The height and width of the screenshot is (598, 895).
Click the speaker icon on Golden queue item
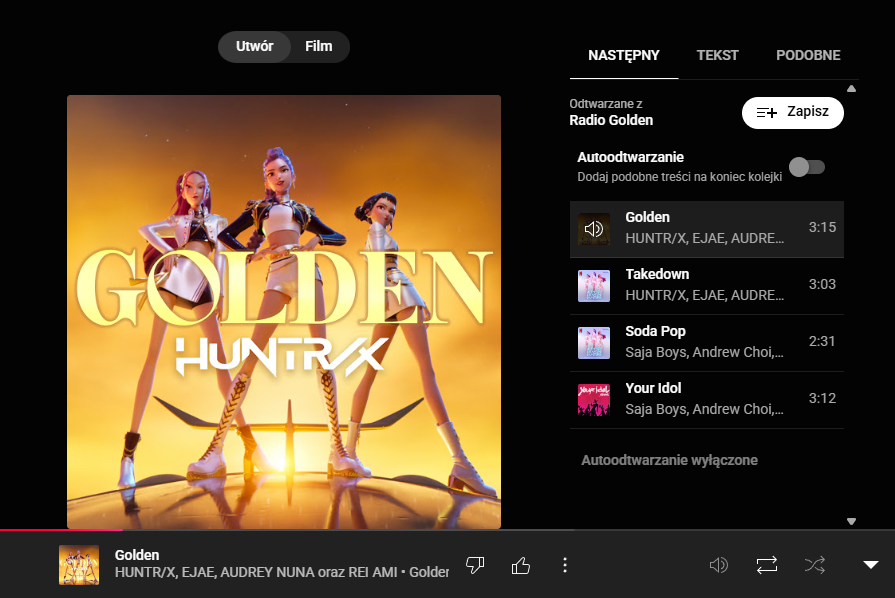pyautogui.click(x=594, y=229)
